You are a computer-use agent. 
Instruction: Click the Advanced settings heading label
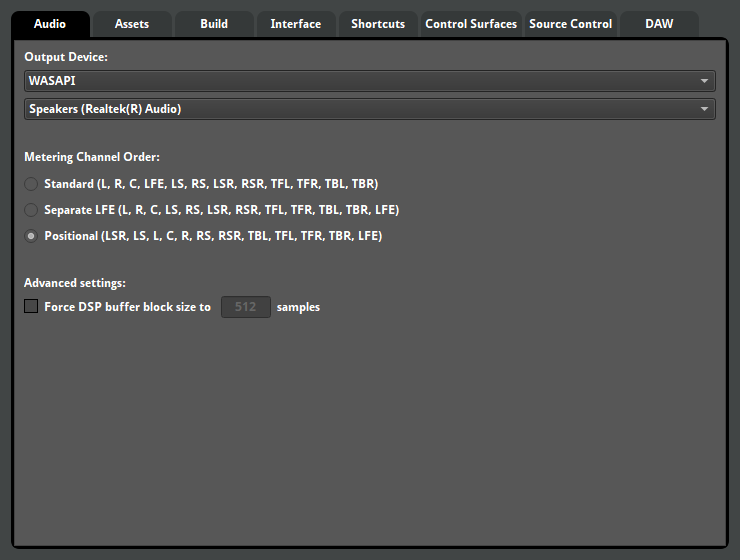pos(75,283)
